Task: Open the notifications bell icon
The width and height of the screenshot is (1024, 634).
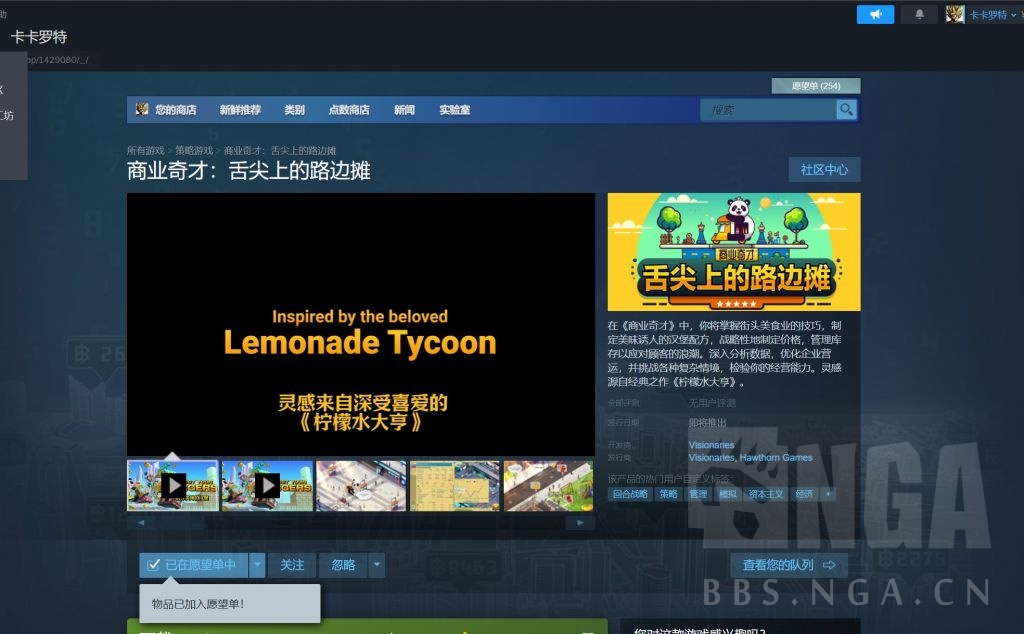Action: 919,14
